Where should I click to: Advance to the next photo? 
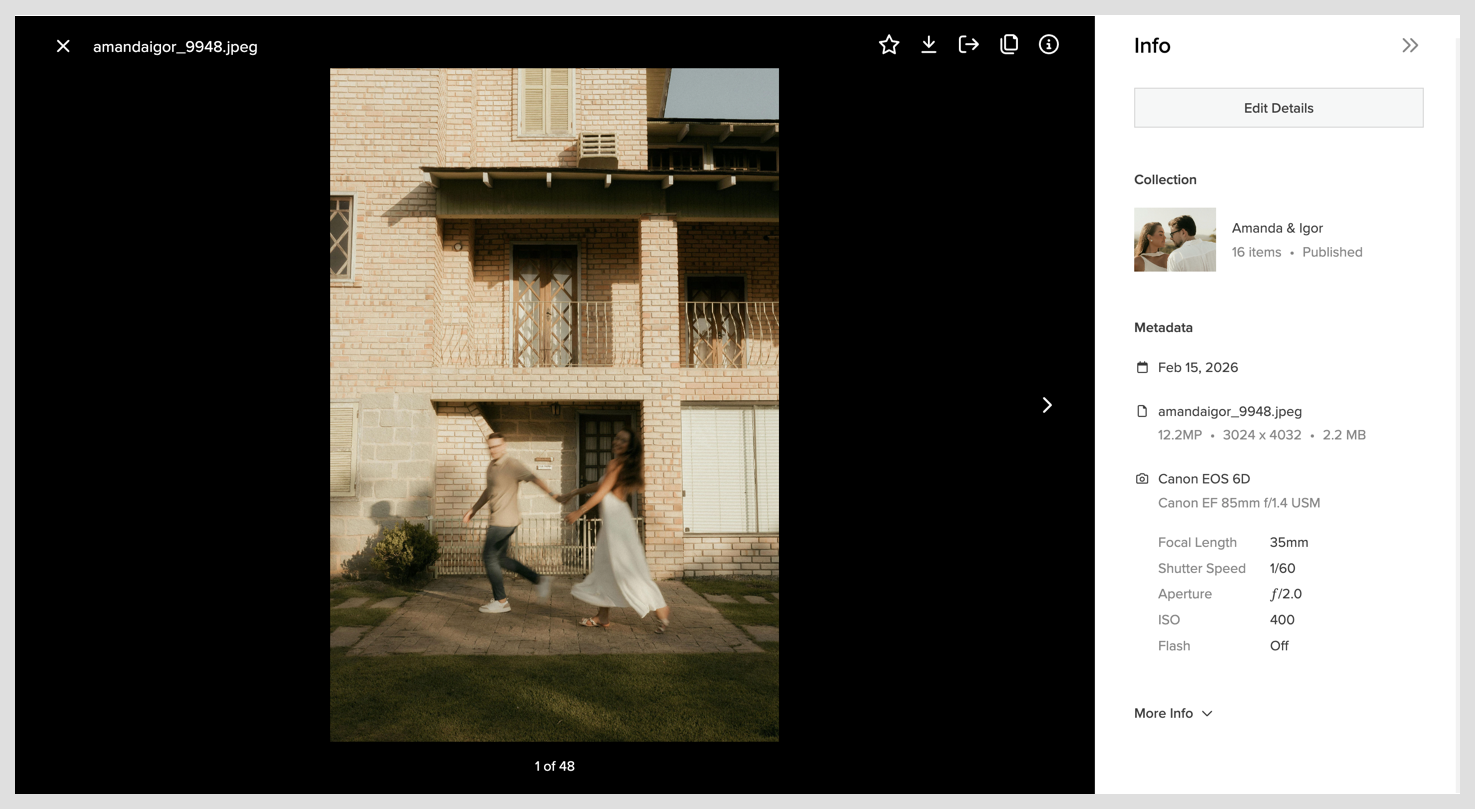[x=1046, y=405]
